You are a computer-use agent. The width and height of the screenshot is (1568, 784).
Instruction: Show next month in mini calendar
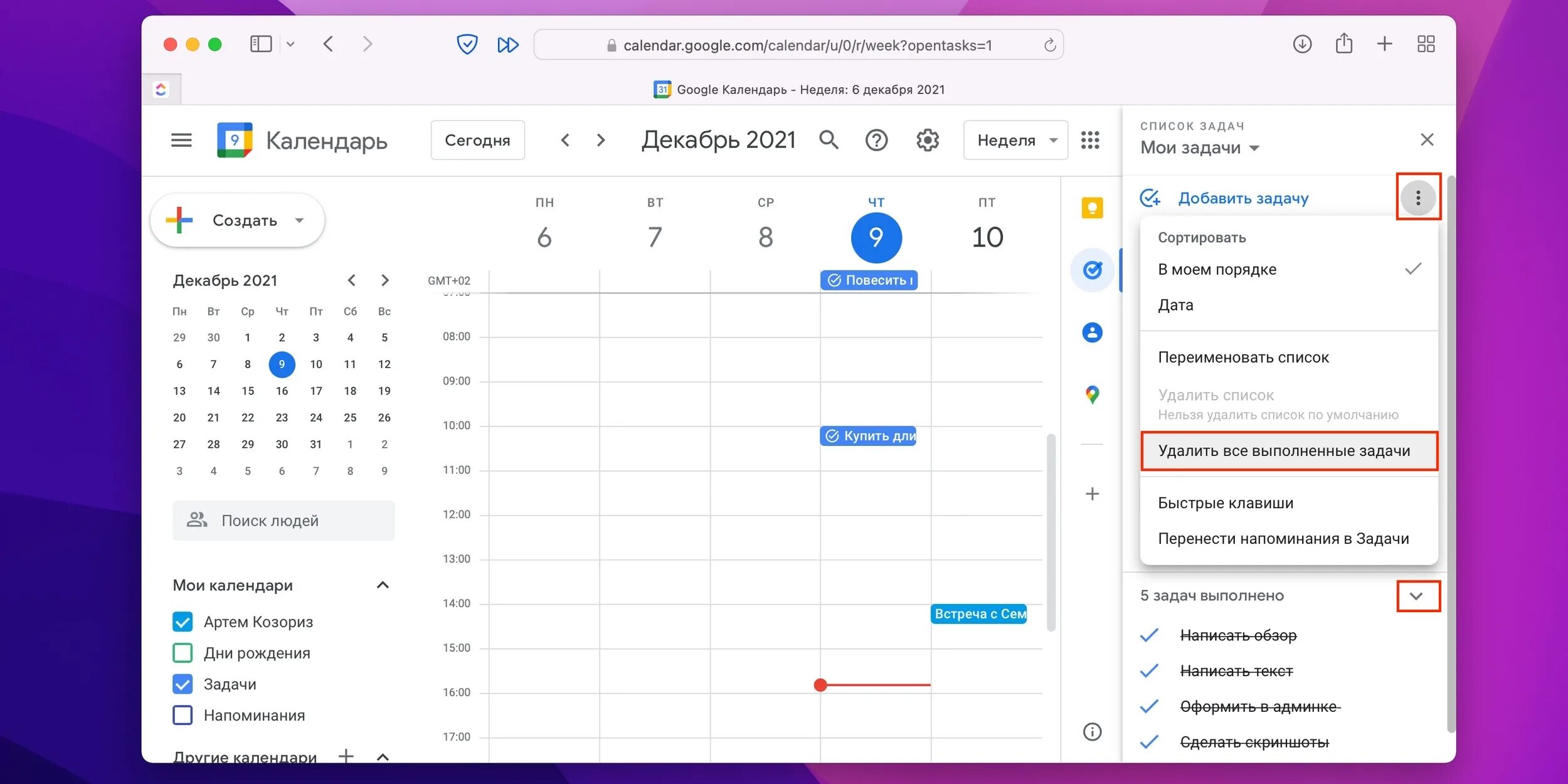385,280
